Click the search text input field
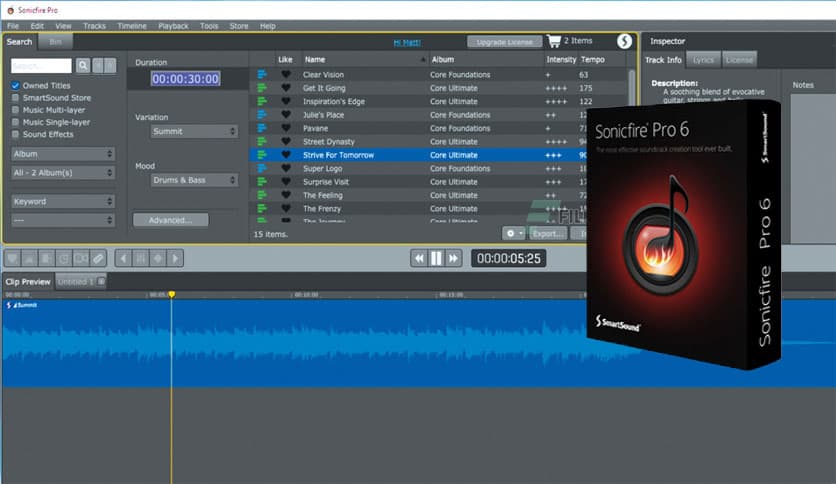Screen dimensions: 836x484 click(x=41, y=66)
